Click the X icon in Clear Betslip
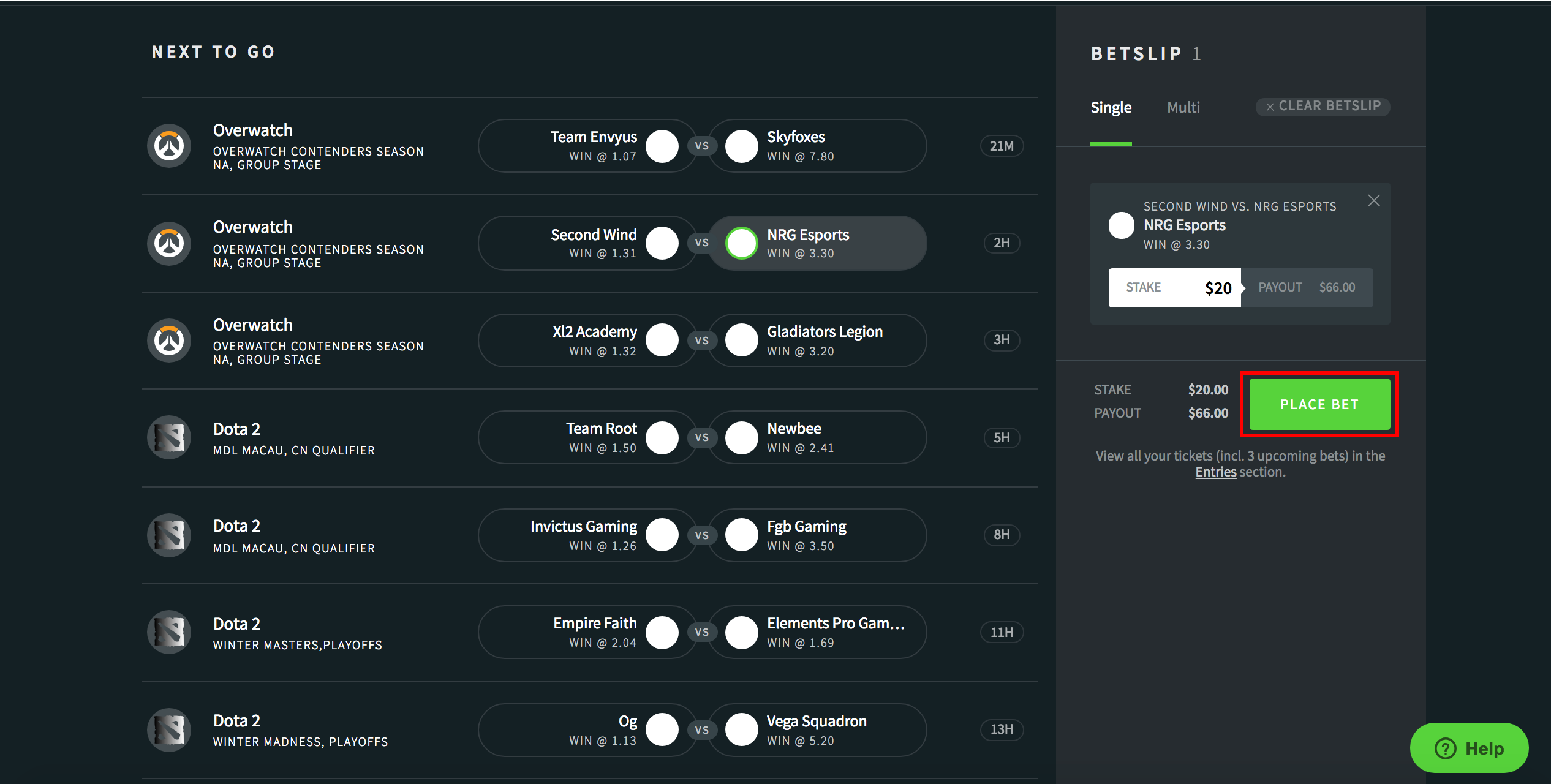Image resolution: width=1551 pixels, height=784 pixels. click(1270, 107)
